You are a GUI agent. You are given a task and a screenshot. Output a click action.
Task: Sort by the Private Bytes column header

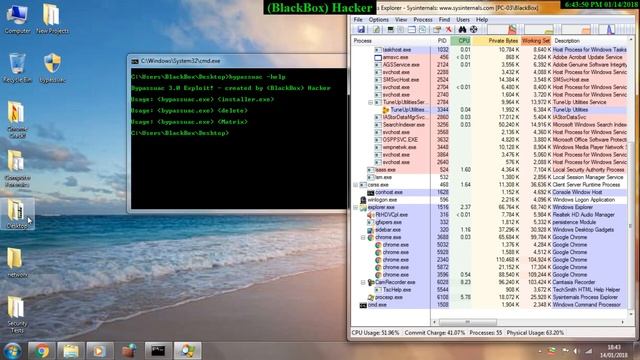496,41
